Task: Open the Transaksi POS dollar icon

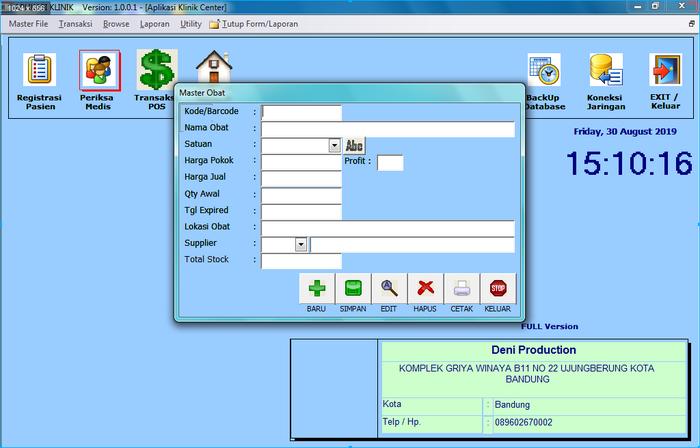Action: [156, 70]
